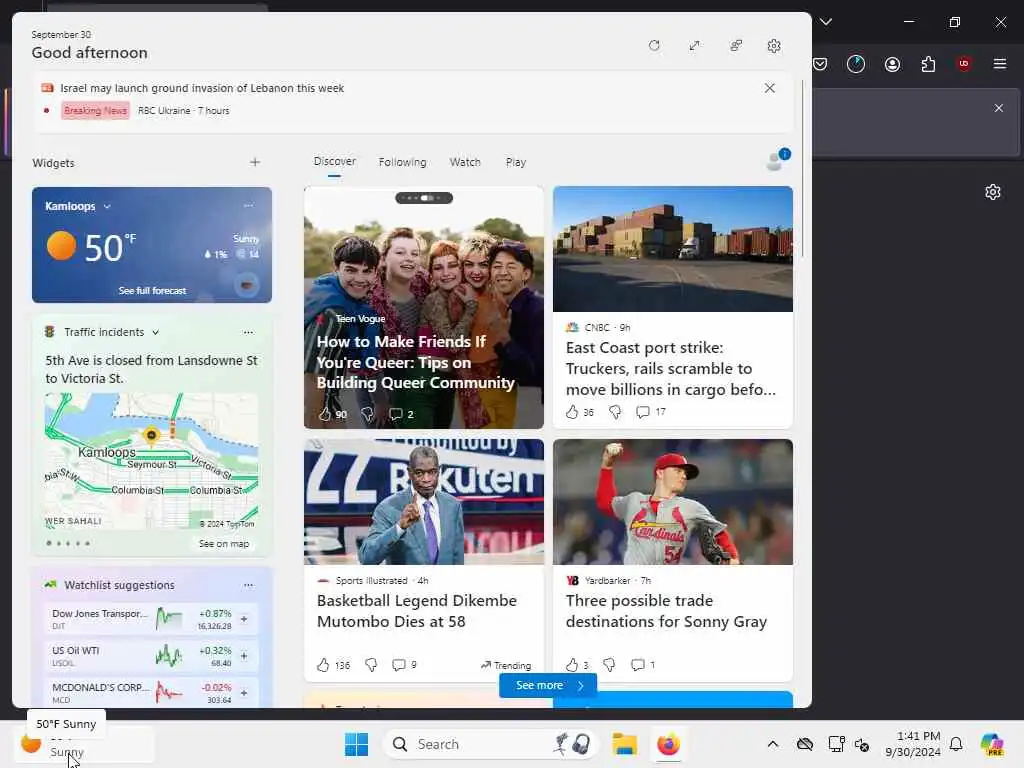Screen dimensions: 1024x768
Task: Save to Pocket in Firefox toolbar
Action: tap(820, 64)
